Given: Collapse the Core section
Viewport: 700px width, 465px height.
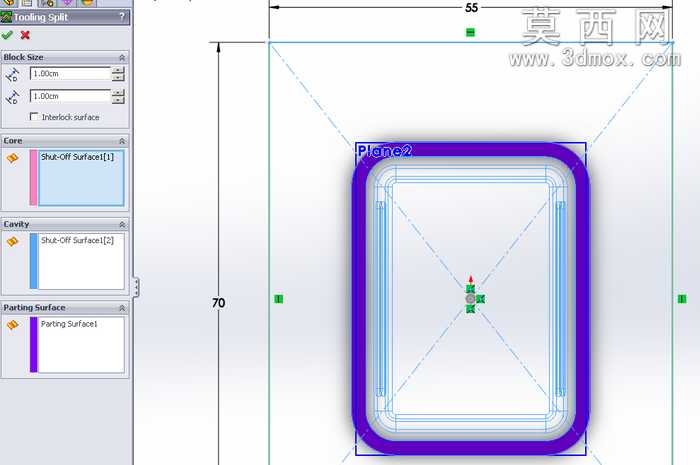Looking at the screenshot, I should [122, 141].
